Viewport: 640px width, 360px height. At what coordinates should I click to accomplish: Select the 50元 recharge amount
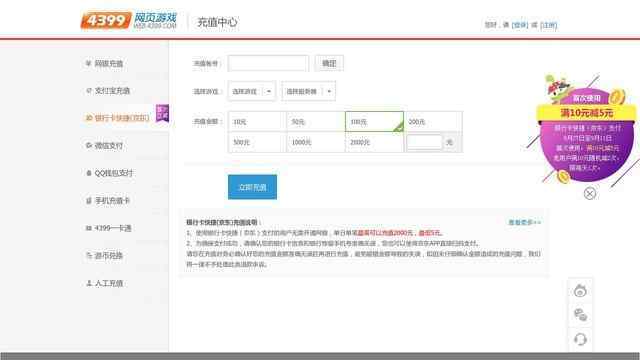click(316, 122)
